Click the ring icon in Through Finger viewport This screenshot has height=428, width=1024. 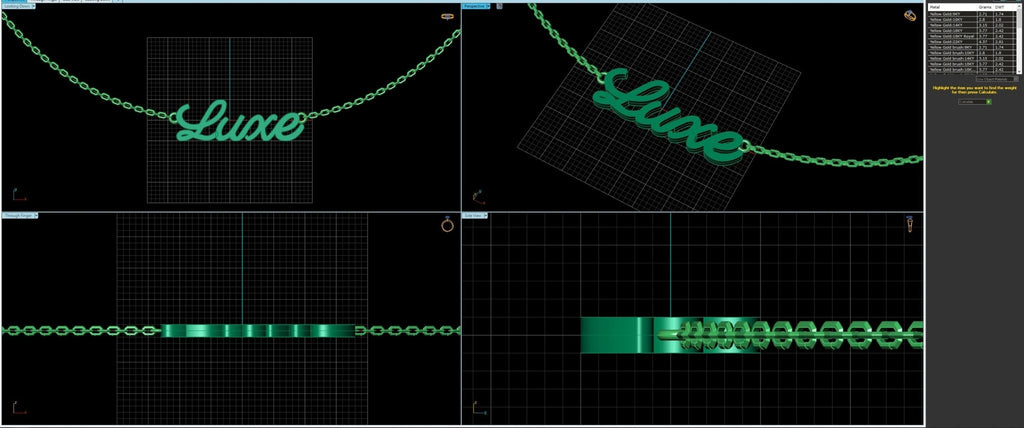(447, 226)
